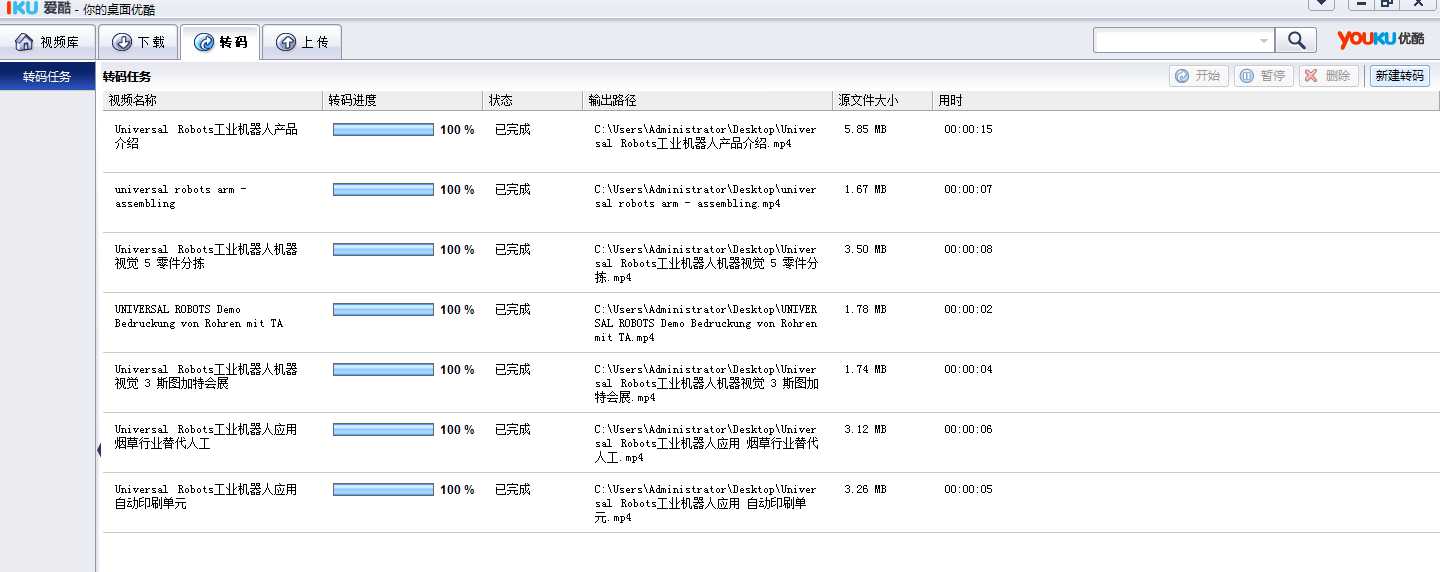
Task: Select the 自动印刷单元 video row
Action: [x=771, y=502]
